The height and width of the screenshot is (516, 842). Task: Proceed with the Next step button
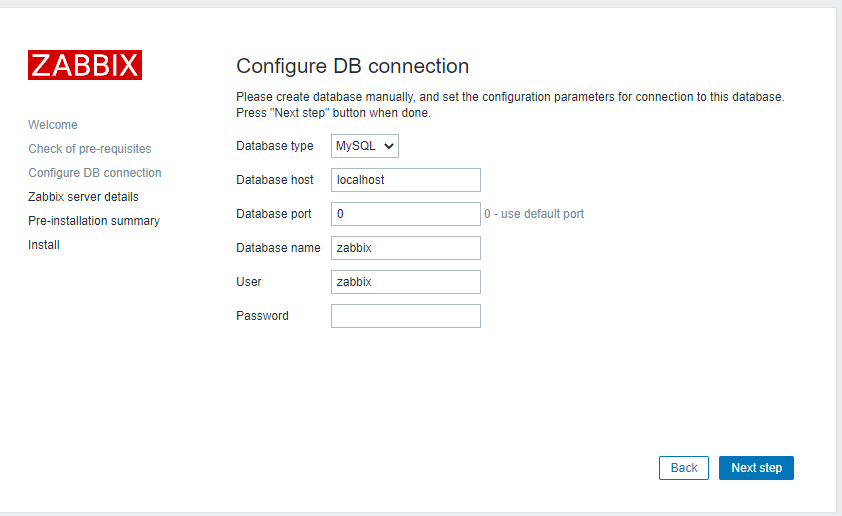point(756,468)
